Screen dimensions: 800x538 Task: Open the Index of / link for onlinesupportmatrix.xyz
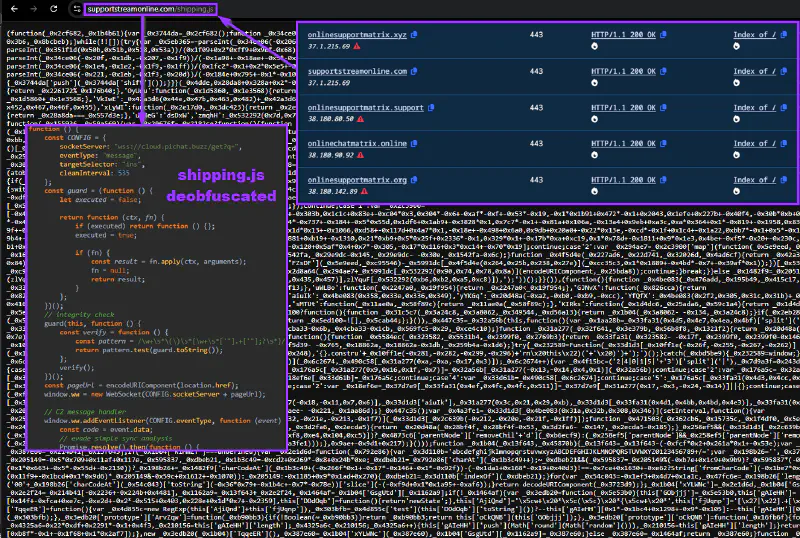tap(755, 35)
